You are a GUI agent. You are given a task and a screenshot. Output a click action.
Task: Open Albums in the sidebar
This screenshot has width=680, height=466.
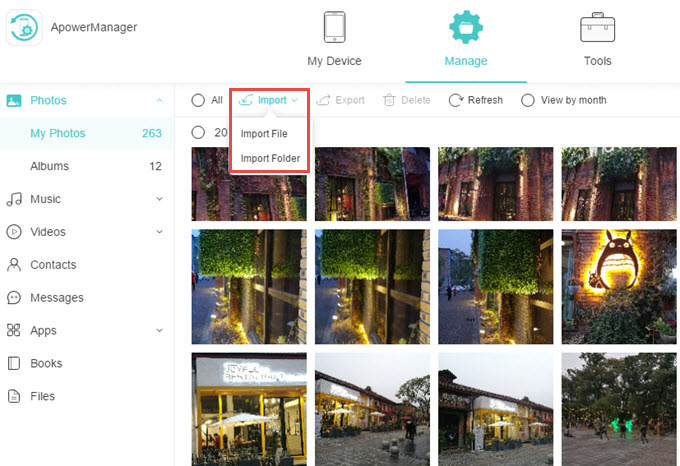tap(87, 166)
